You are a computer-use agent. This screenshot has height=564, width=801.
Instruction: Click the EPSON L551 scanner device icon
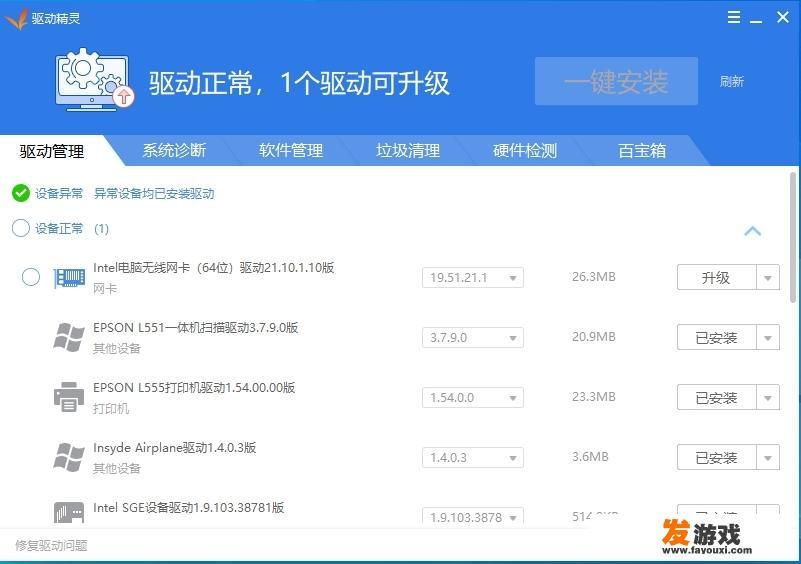coord(69,338)
